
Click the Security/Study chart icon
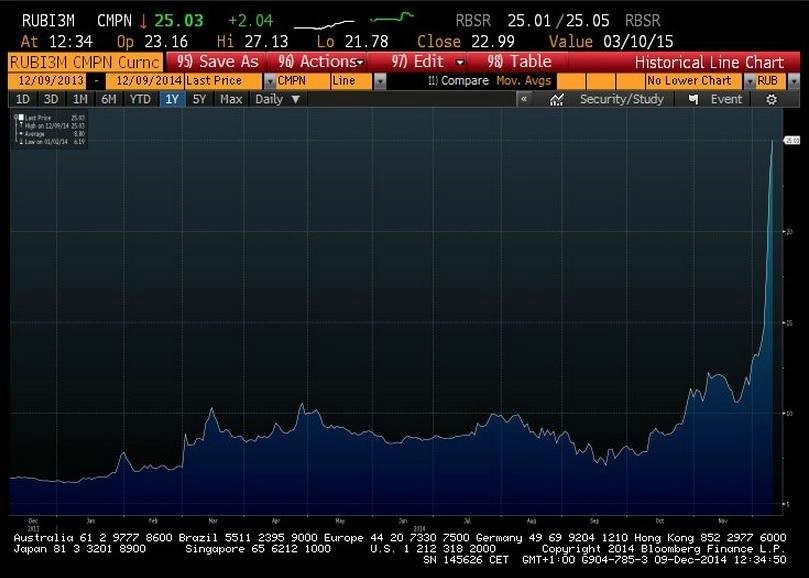pos(556,100)
